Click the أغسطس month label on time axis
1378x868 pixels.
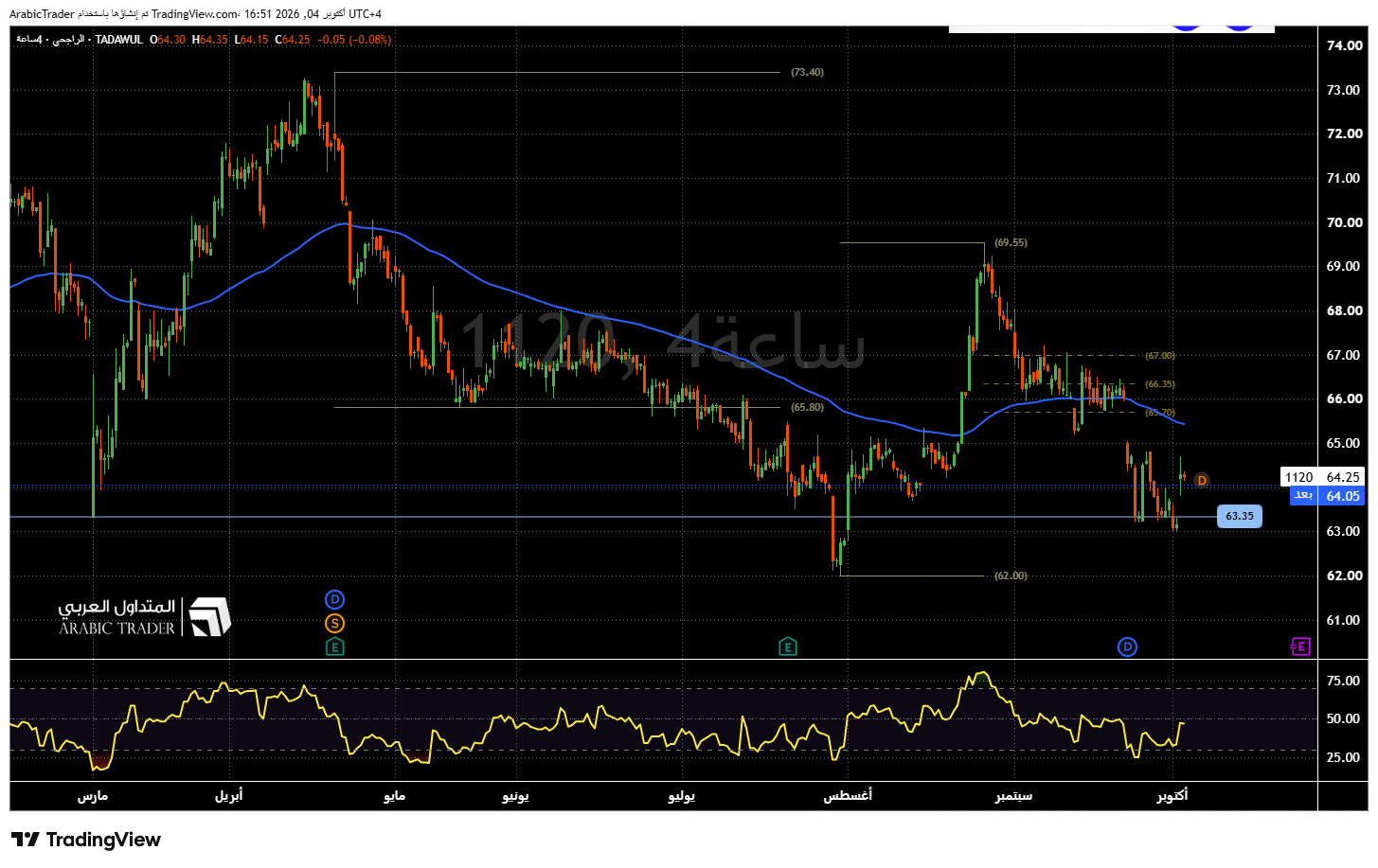click(848, 796)
